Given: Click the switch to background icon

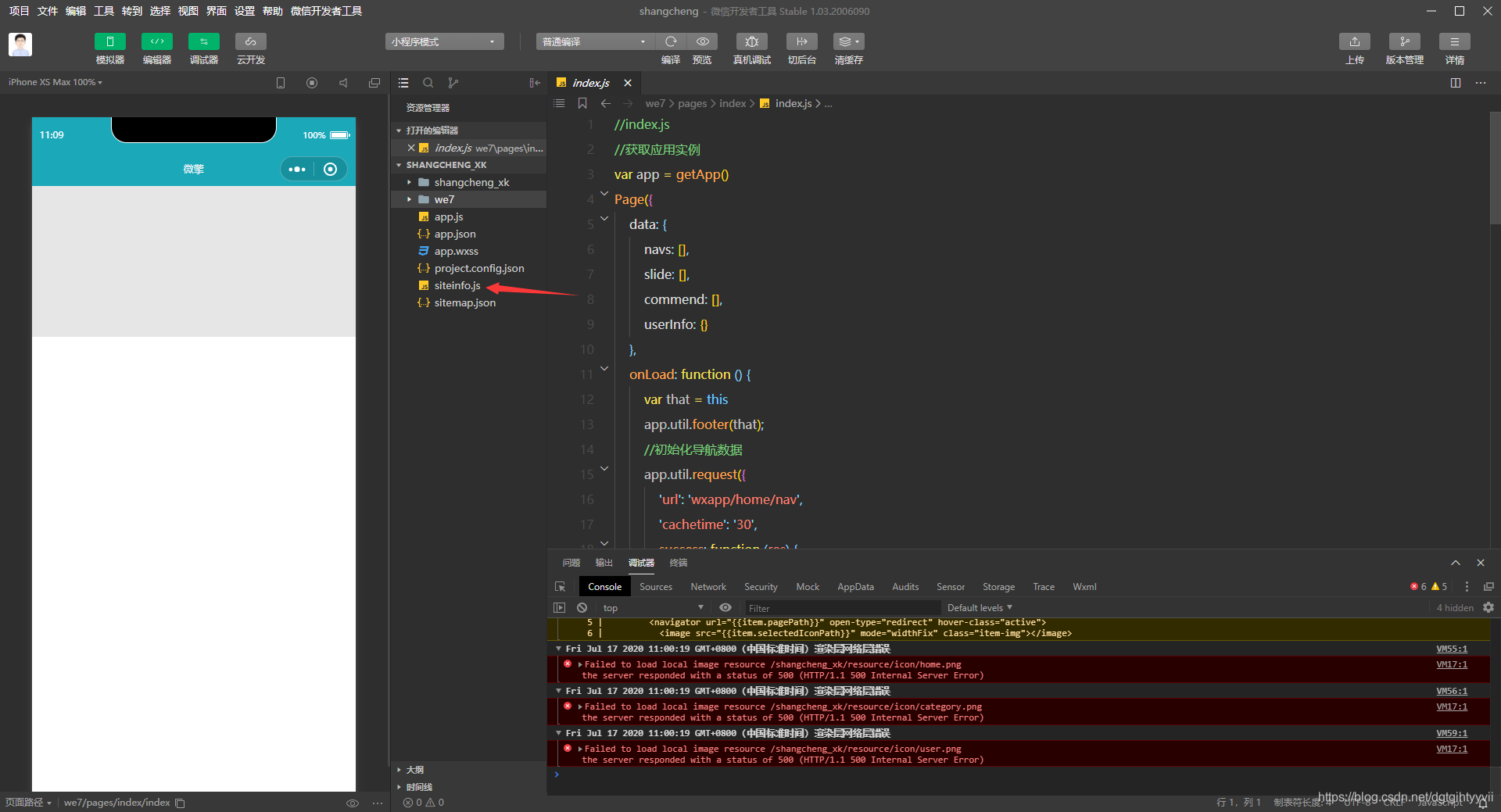Looking at the screenshot, I should [x=802, y=41].
